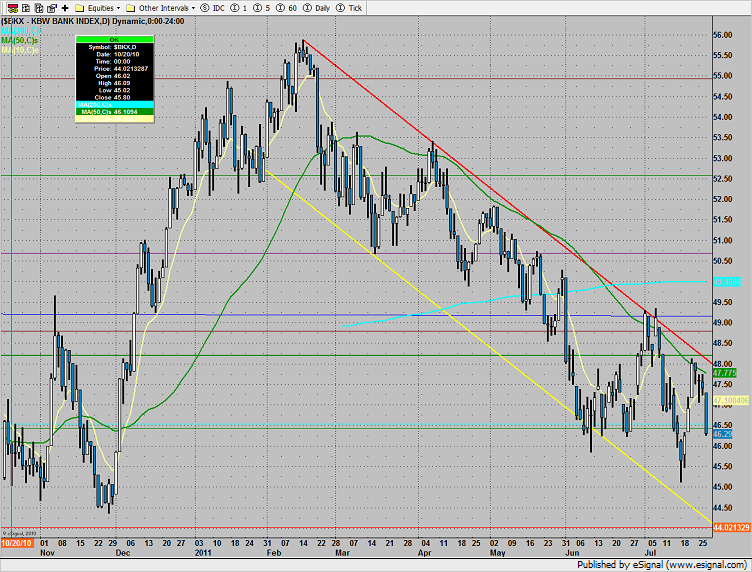Click the cyan 49.9886 price axis label
The width and height of the screenshot is (752, 572).
(x=727, y=282)
